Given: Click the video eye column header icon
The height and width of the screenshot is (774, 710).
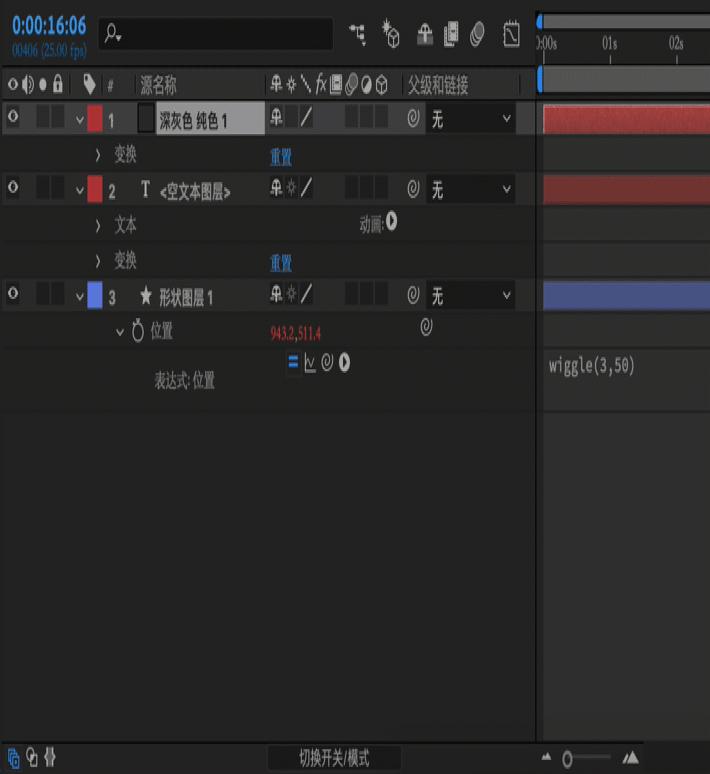Looking at the screenshot, I should [x=13, y=84].
